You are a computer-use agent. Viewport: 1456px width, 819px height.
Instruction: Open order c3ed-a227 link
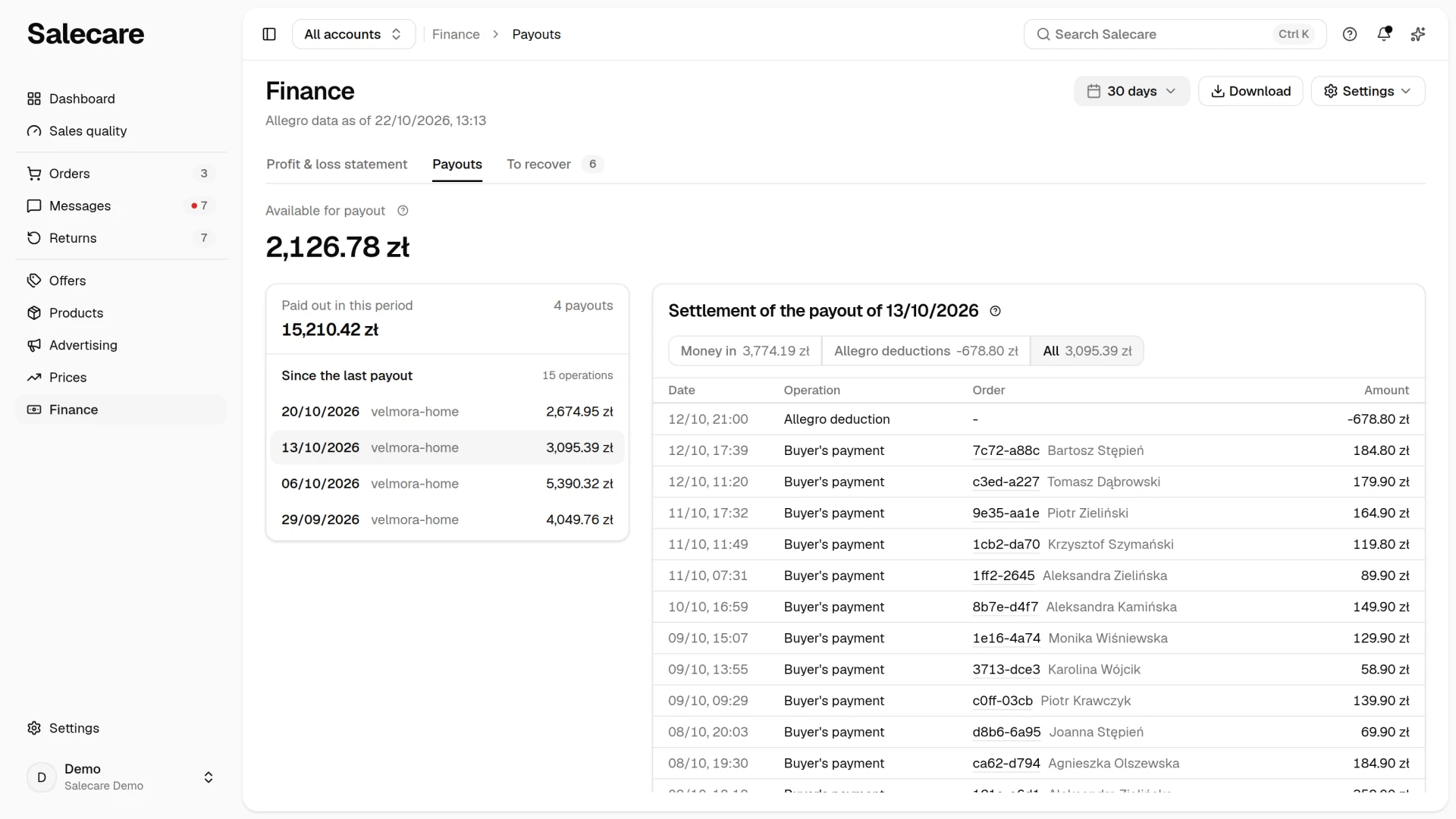click(1006, 482)
